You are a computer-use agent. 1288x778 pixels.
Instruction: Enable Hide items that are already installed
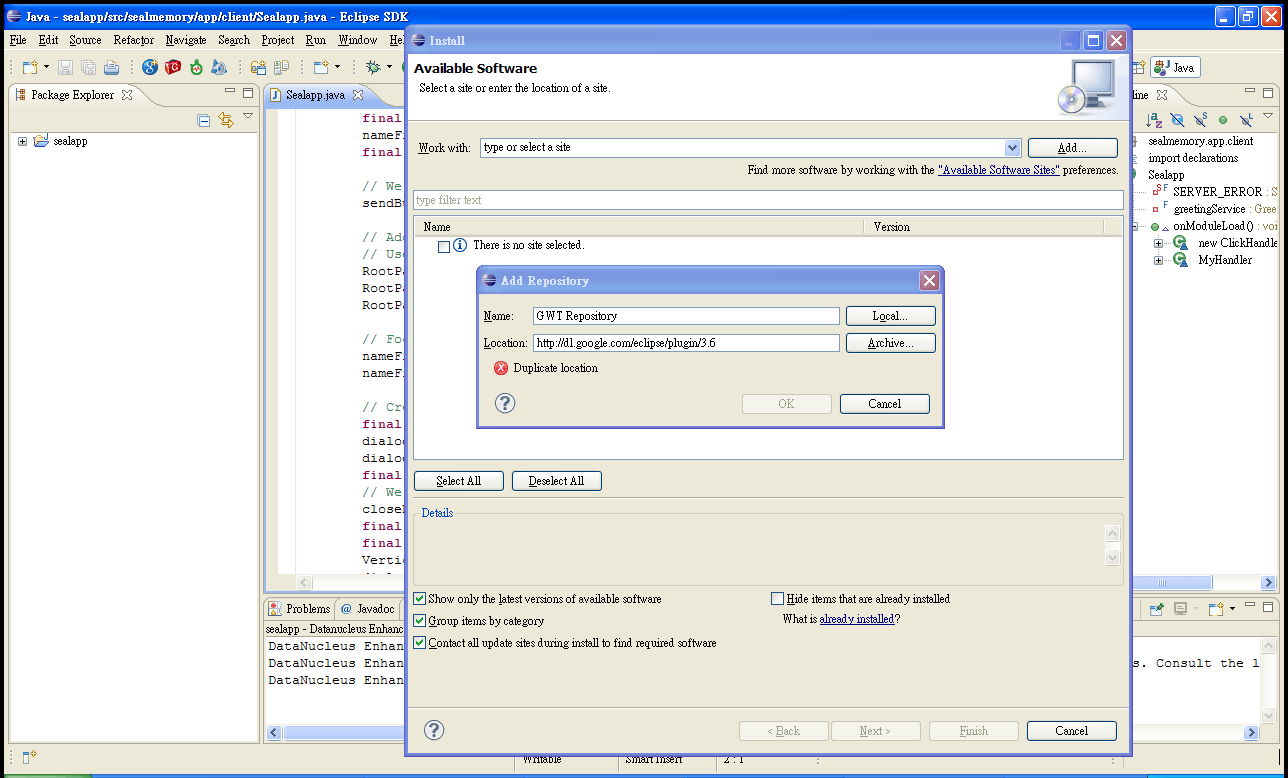click(777, 598)
